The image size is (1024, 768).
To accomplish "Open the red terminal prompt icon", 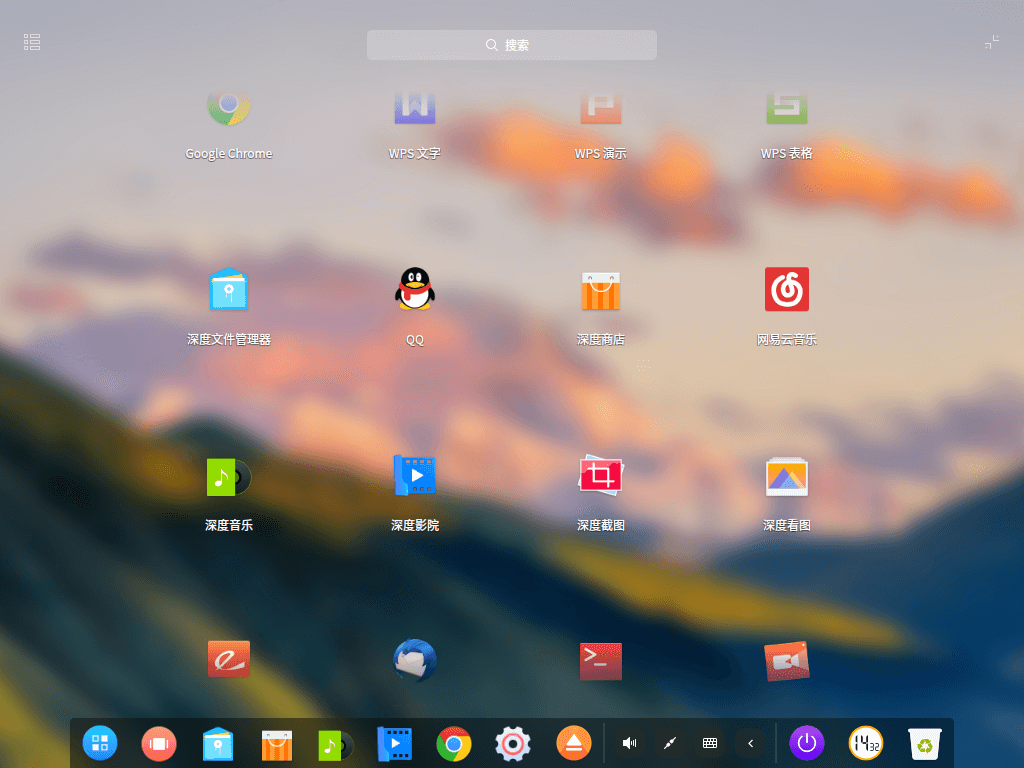I will point(601,661).
